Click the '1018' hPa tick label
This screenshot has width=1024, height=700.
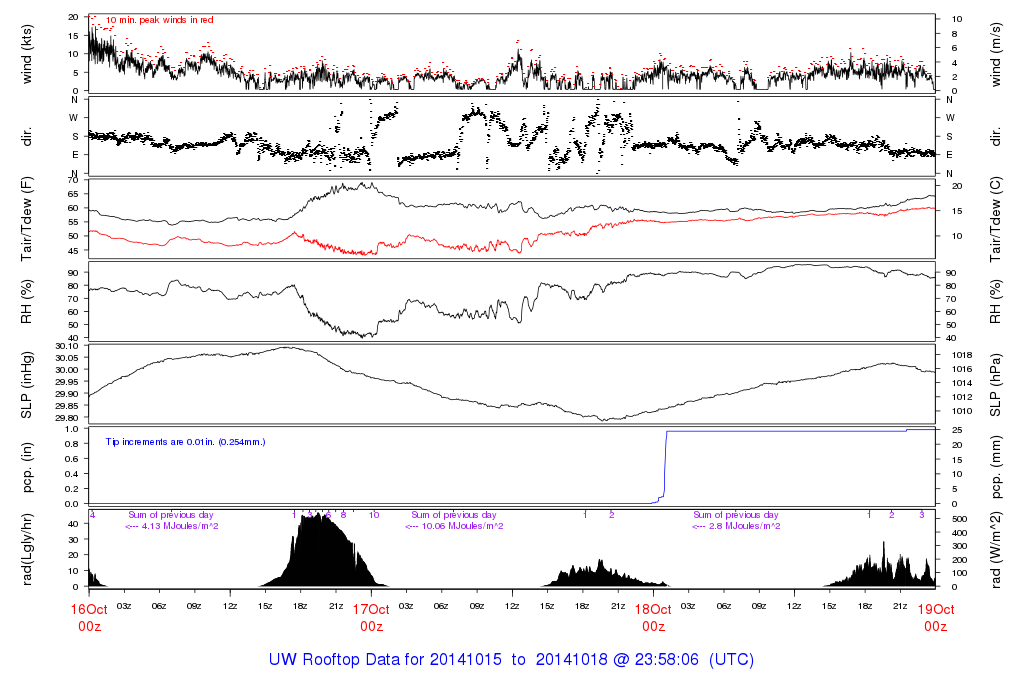(963, 355)
